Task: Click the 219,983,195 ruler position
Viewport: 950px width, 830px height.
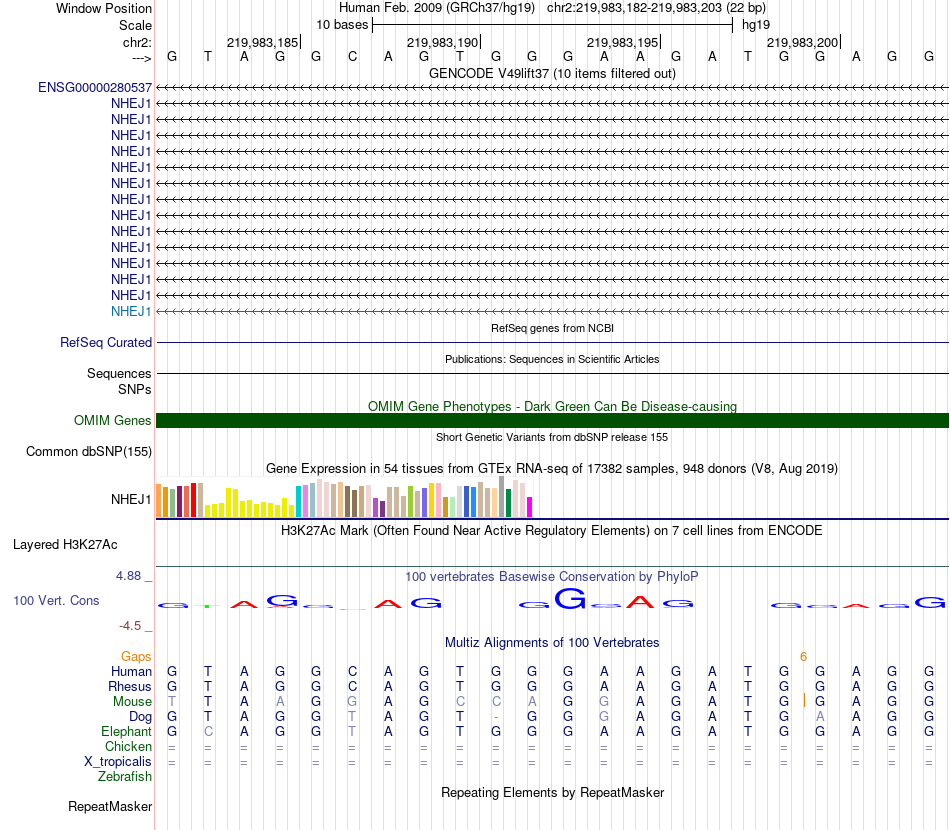Action: tap(622, 42)
